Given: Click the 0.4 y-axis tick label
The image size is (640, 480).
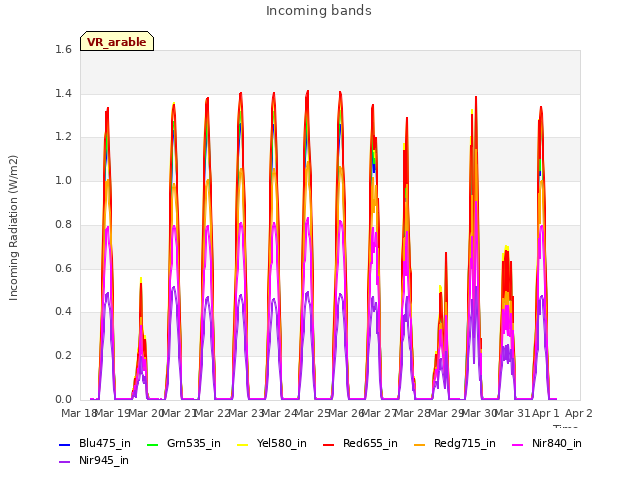Looking at the screenshot, I should click(63, 311).
